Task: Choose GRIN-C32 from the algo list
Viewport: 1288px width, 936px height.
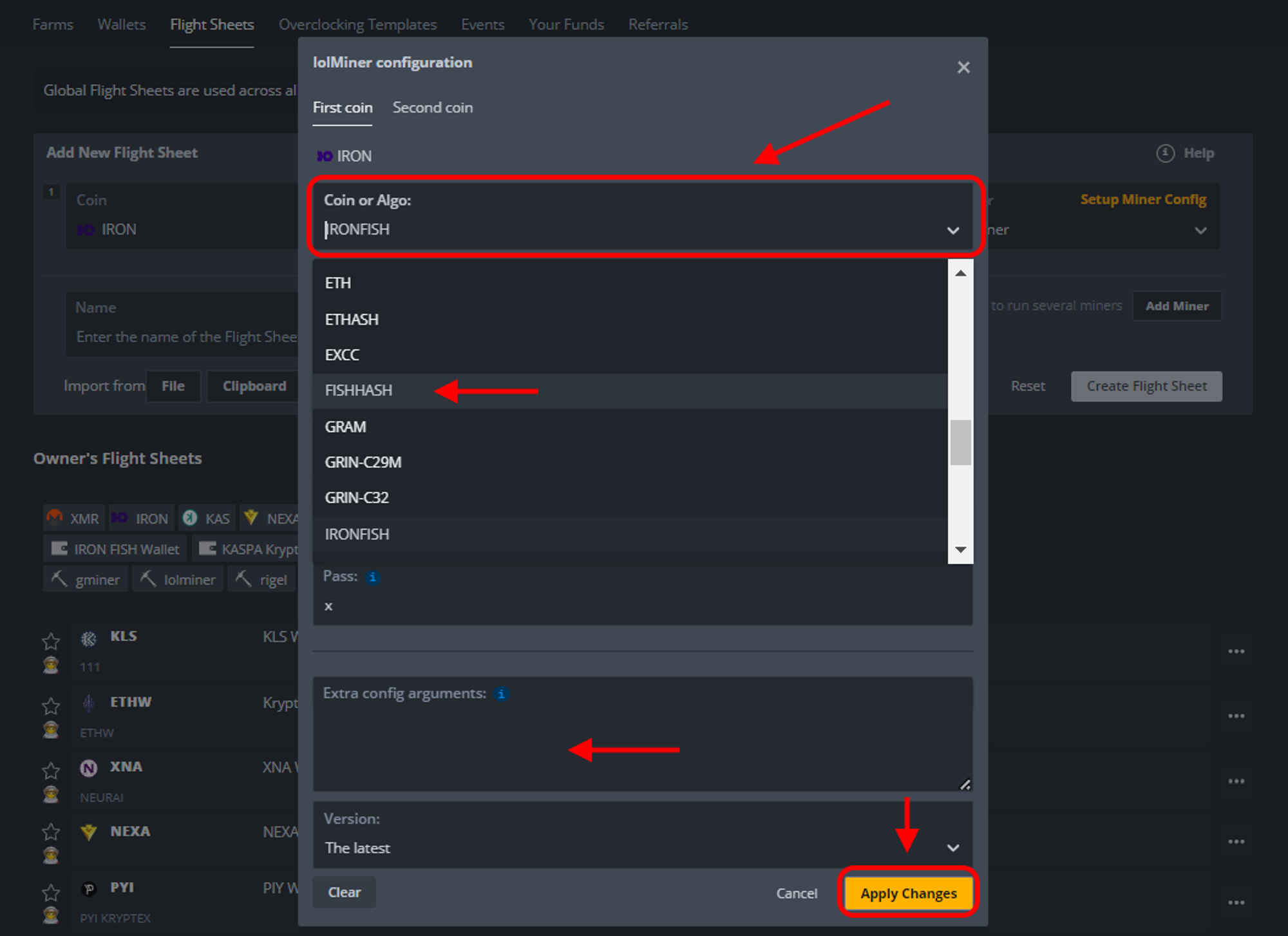Action: click(630, 497)
